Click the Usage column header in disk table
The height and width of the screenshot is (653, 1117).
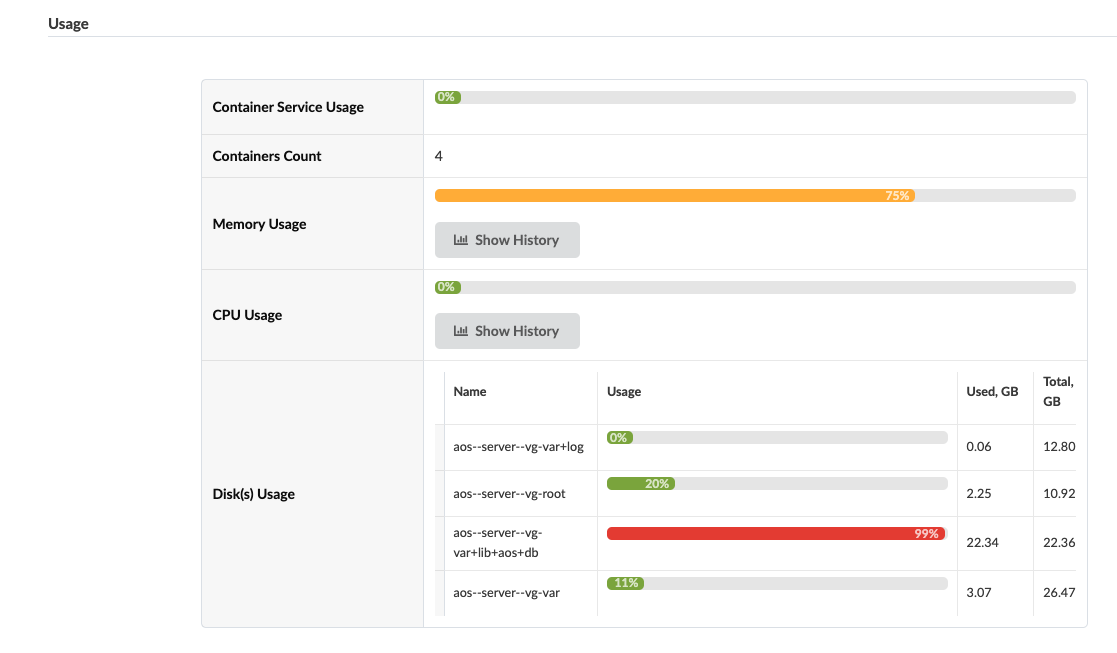[624, 392]
